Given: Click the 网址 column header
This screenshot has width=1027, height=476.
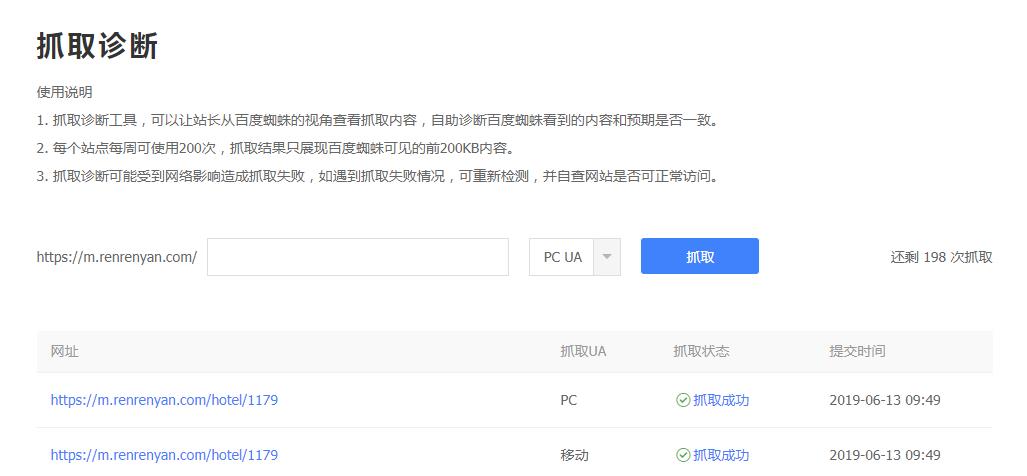Looking at the screenshot, I should 64,352.
